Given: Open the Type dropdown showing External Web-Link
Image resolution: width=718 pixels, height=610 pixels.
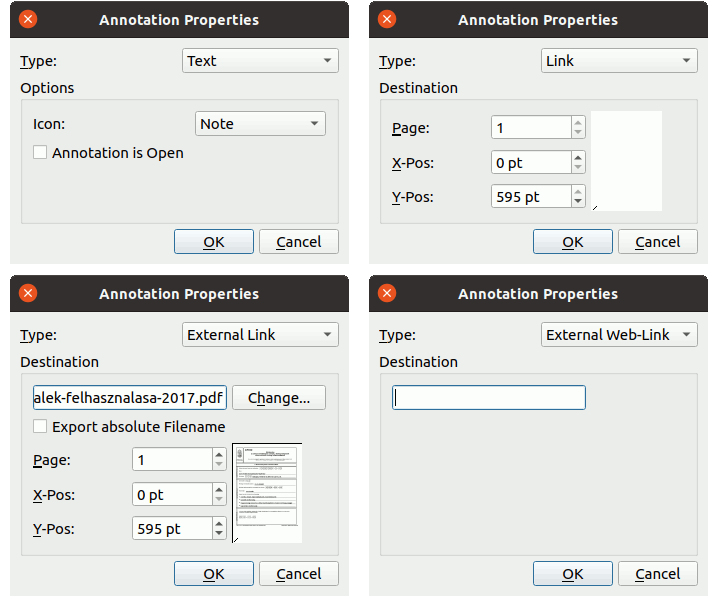Looking at the screenshot, I should click(619, 335).
